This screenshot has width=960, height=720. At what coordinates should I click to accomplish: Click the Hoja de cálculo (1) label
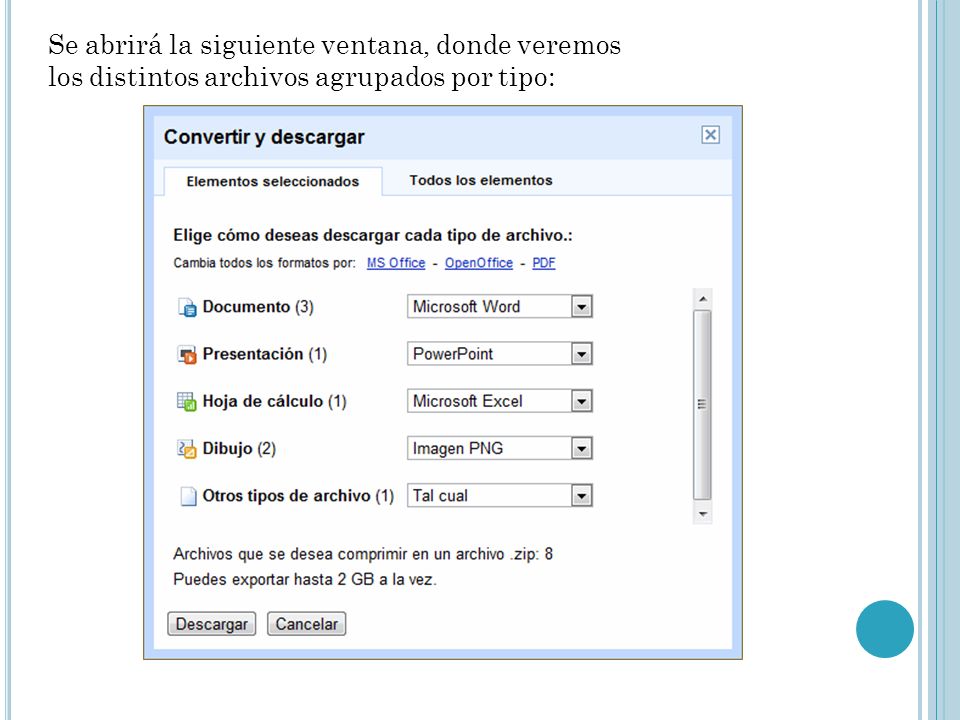(274, 401)
